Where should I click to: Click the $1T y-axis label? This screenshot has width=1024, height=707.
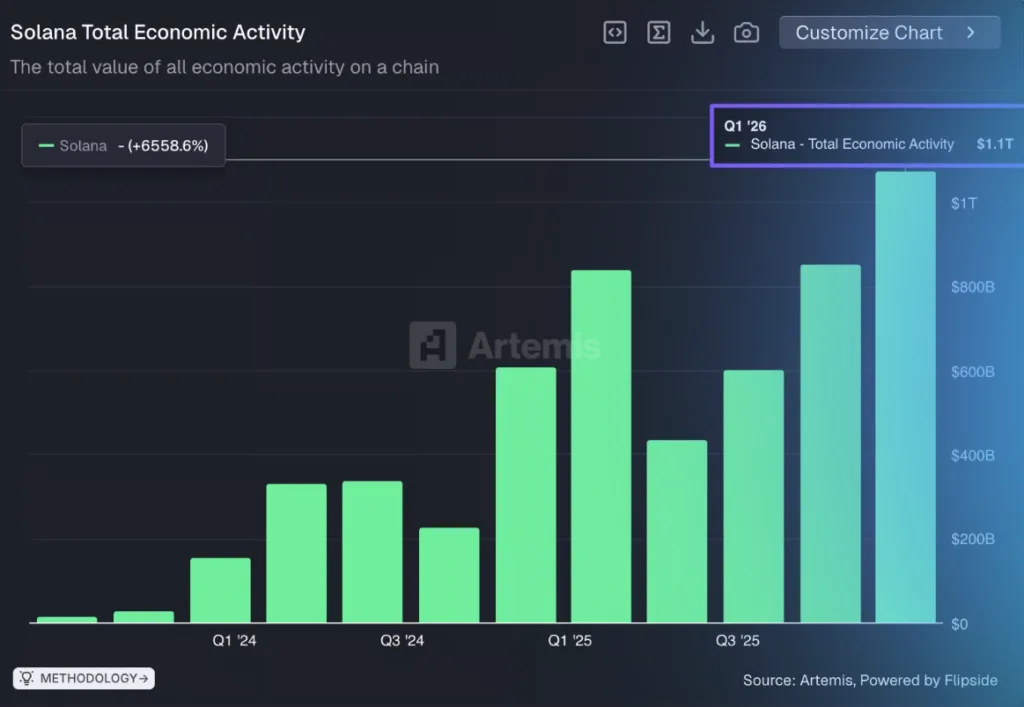[x=964, y=203]
